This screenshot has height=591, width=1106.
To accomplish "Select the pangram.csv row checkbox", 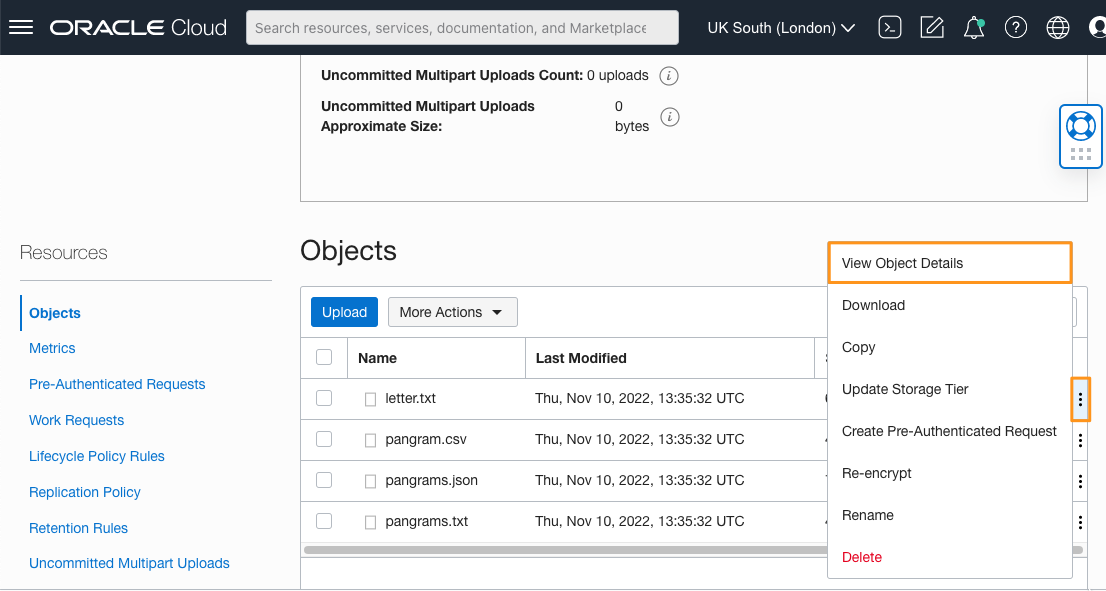I will (x=324, y=439).
